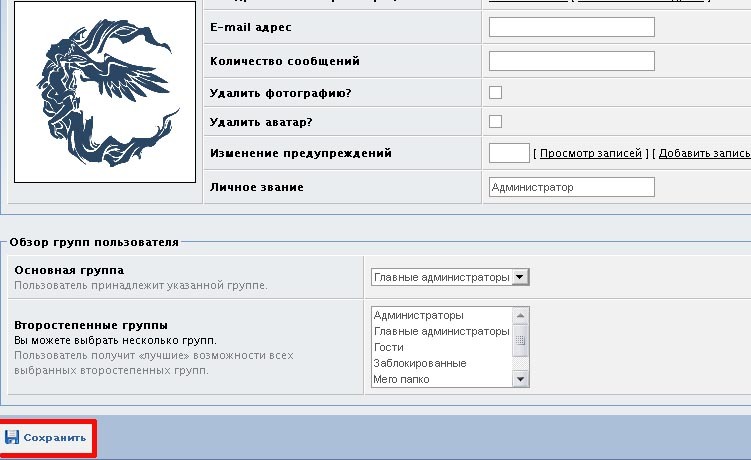The width and height of the screenshot is (751, 460).
Task: Check the 'Удалить фотографию?' checkbox
Action: pos(495,93)
